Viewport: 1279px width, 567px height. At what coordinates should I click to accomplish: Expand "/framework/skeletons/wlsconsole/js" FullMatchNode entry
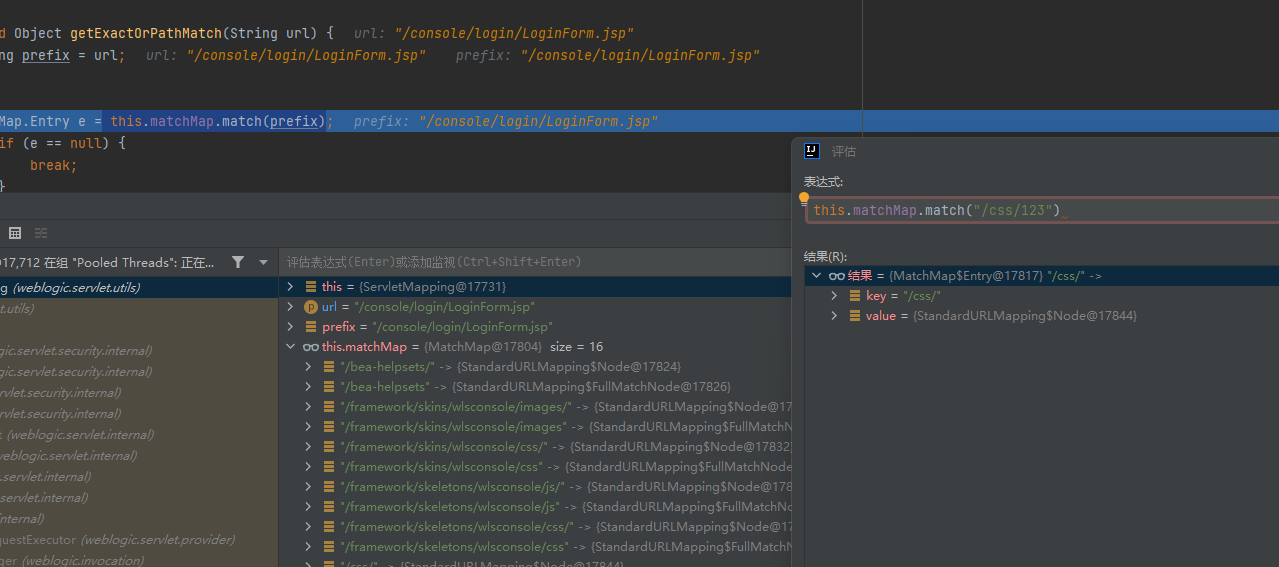[x=309, y=507]
